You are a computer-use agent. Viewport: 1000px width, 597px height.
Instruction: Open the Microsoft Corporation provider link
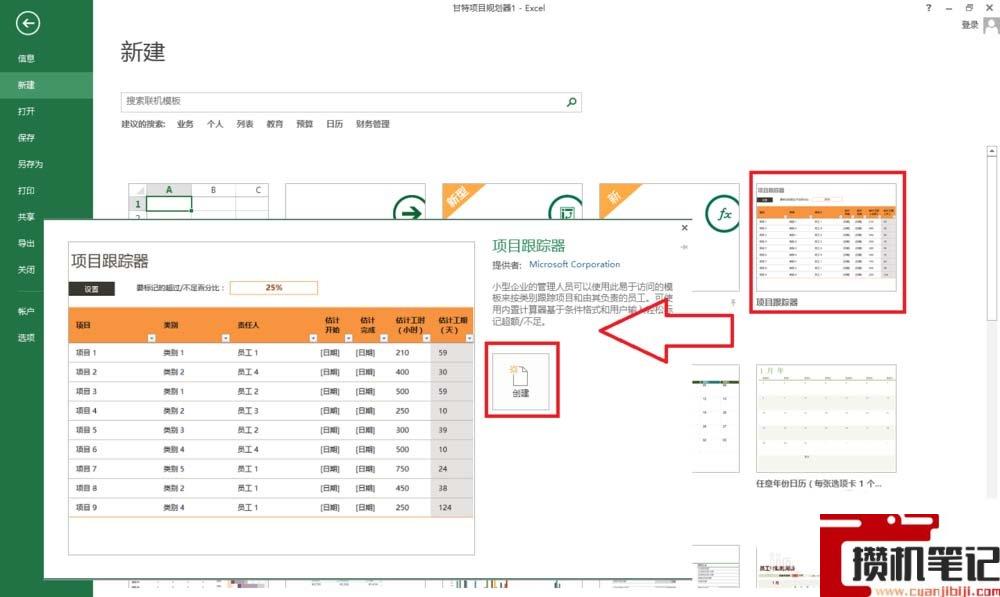(574, 264)
